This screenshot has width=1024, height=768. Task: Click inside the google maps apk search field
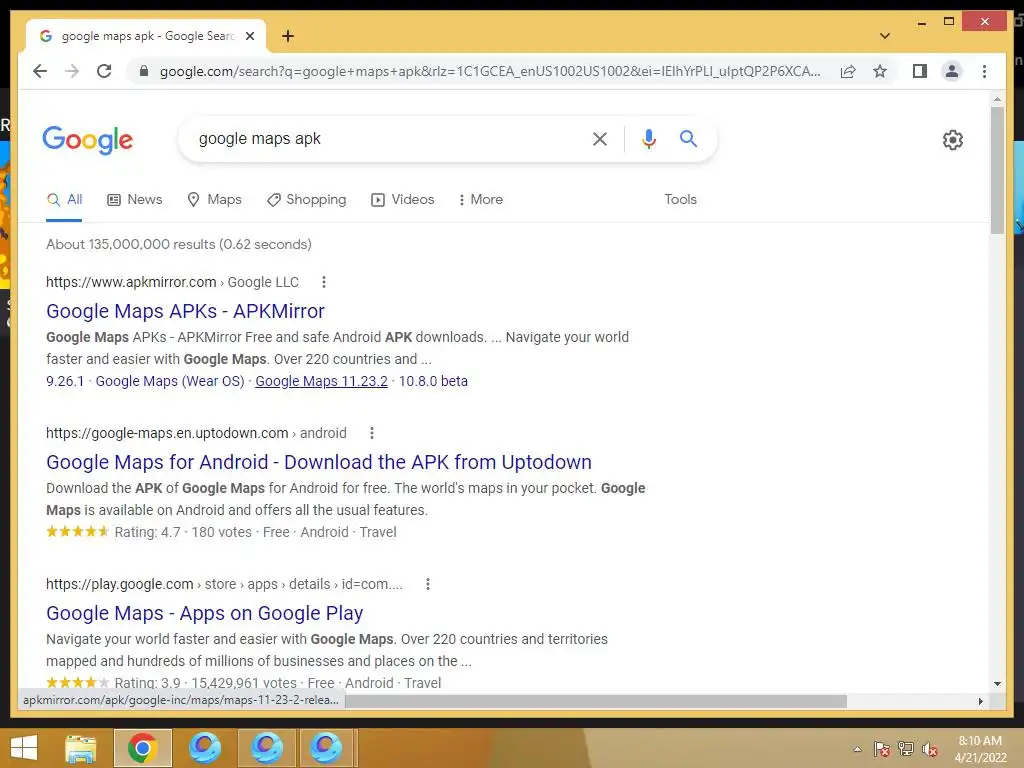coord(385,138)
